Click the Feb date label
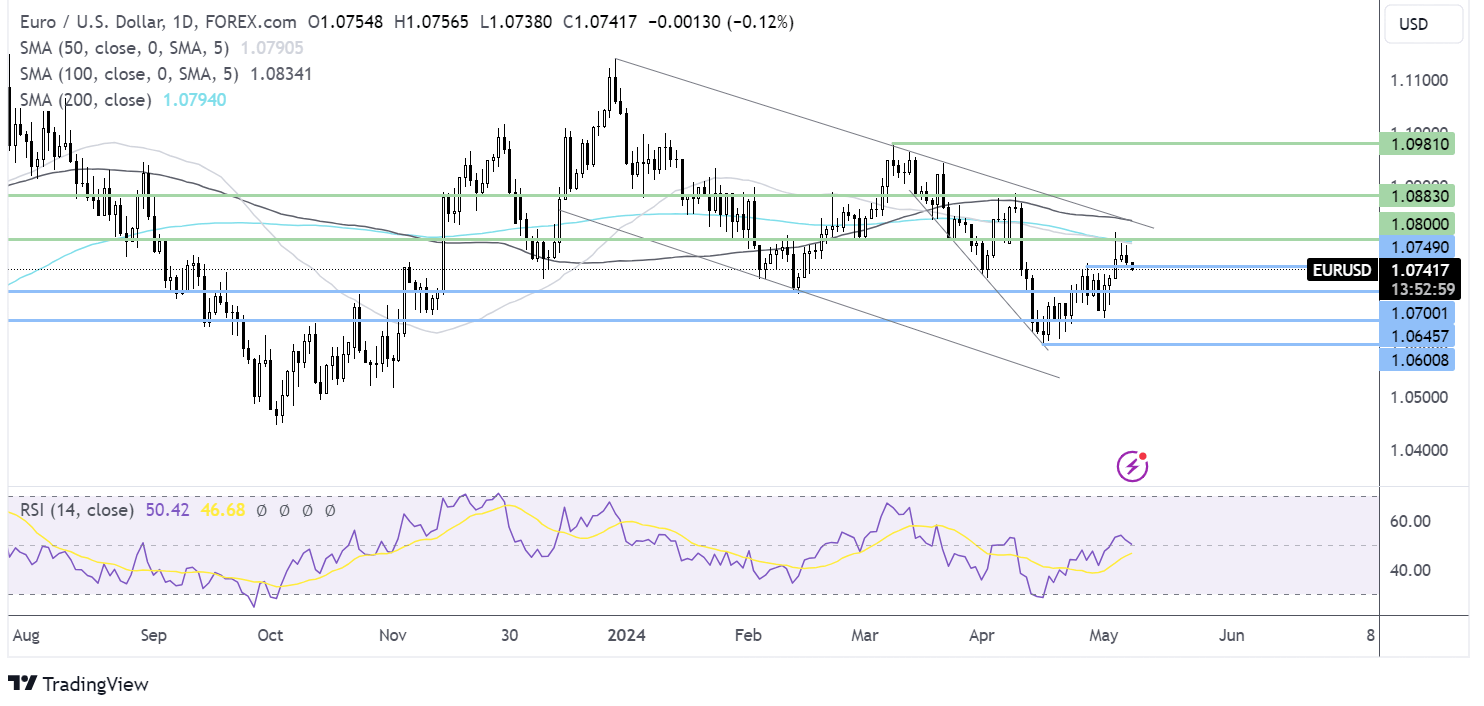The width and height of the screenshot is (1484, 706). tap(748, 635)
